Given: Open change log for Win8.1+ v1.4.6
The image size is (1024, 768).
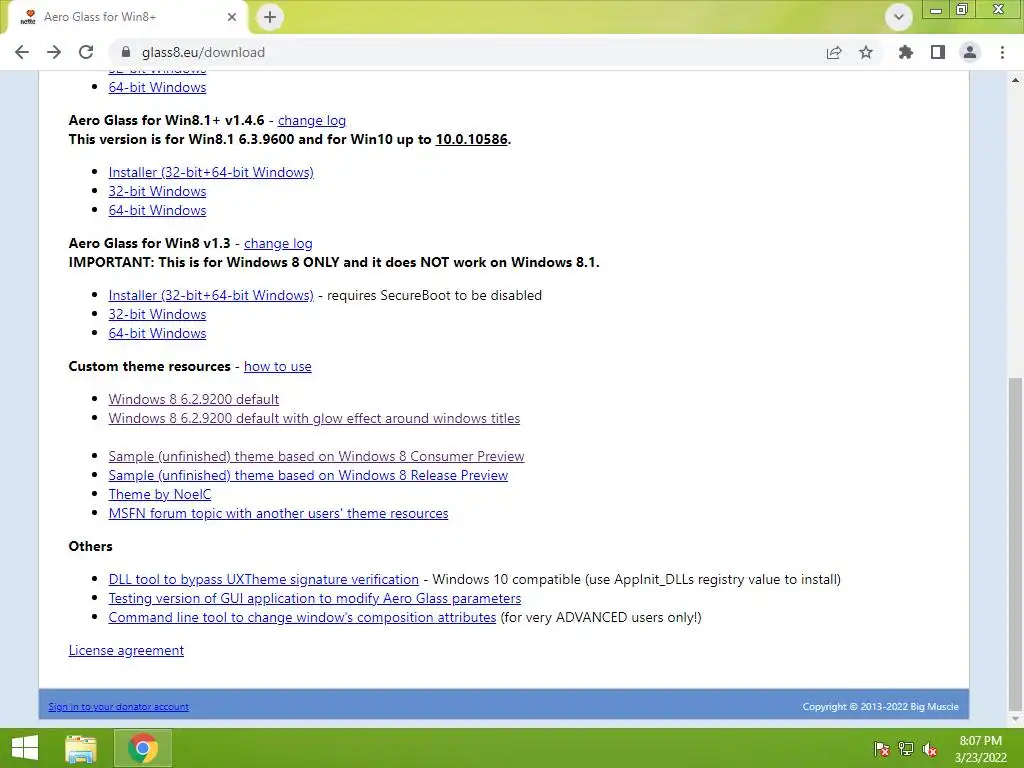Looking at the screenshot, I should (x=312, y=120).
